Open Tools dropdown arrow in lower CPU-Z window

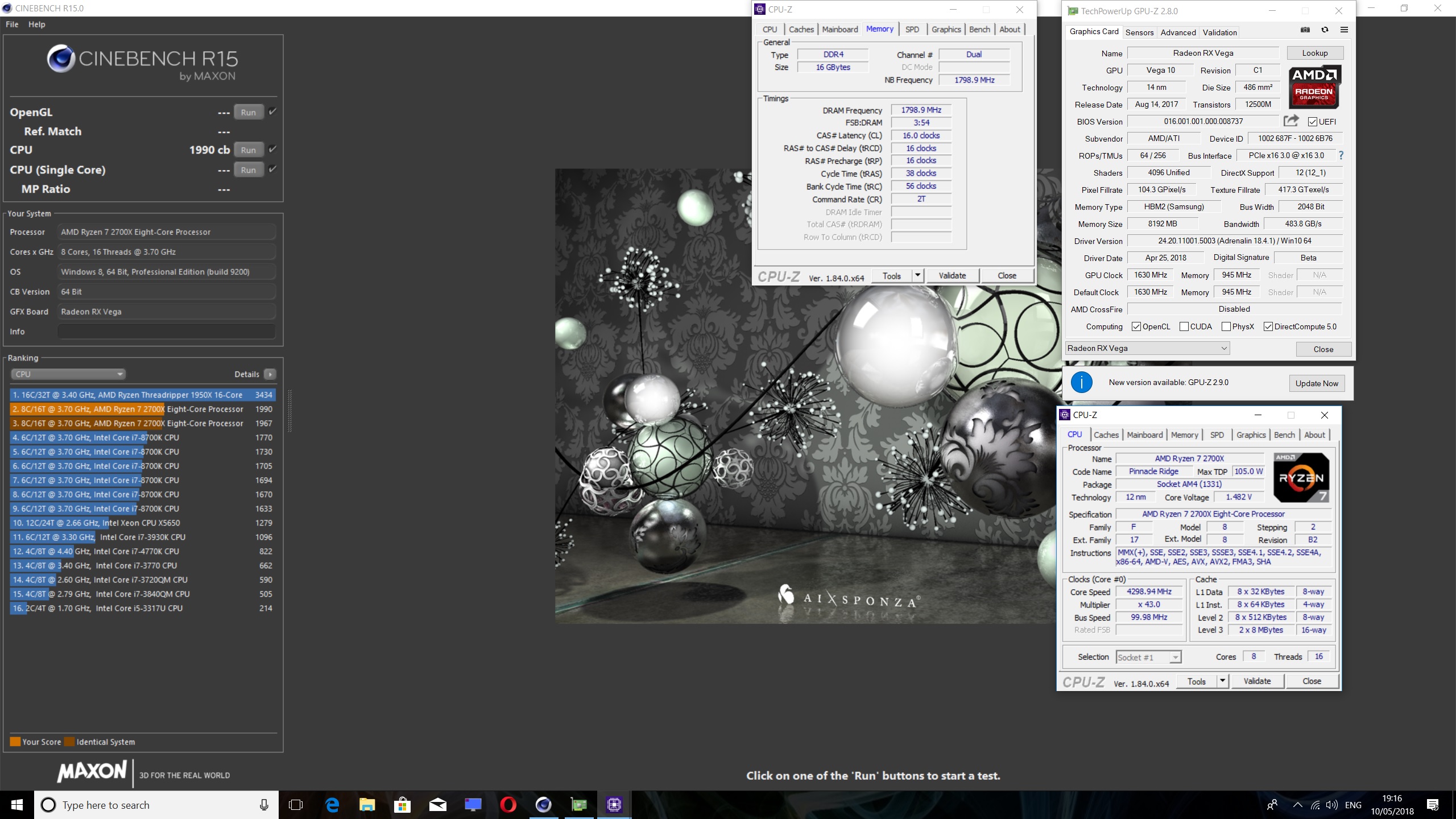[x=1222, y=681]
